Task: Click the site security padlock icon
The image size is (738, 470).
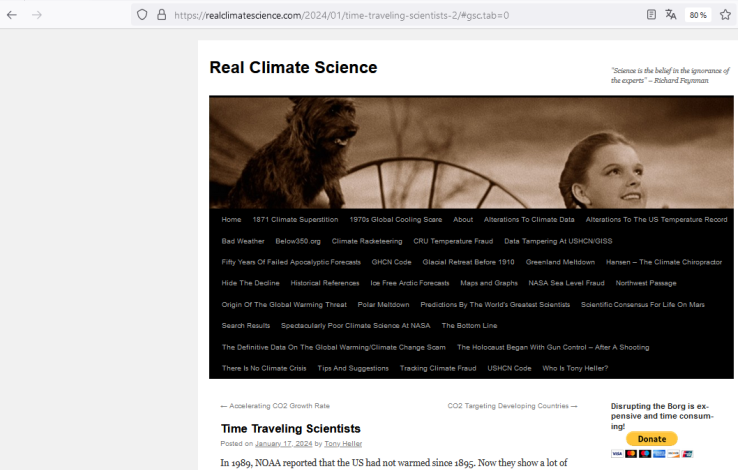Action: point(161,15)
